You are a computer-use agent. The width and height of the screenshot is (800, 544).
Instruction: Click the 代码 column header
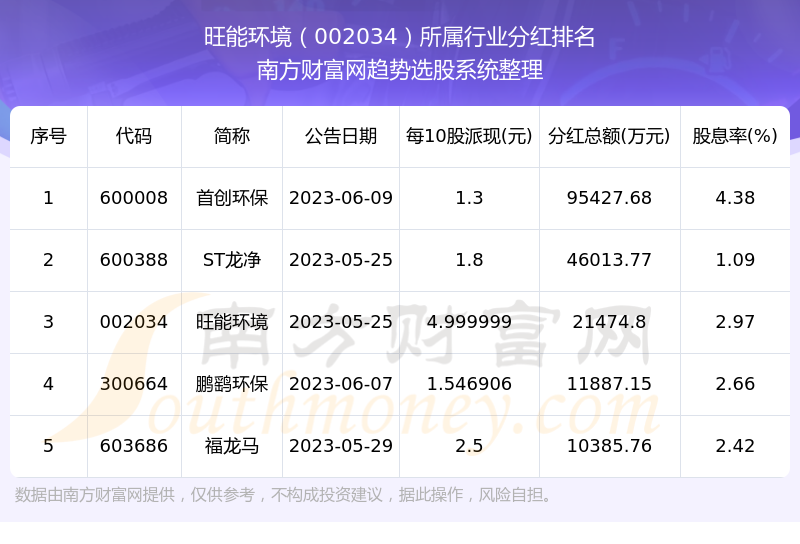pyautogui.click(x=134, y=136)
